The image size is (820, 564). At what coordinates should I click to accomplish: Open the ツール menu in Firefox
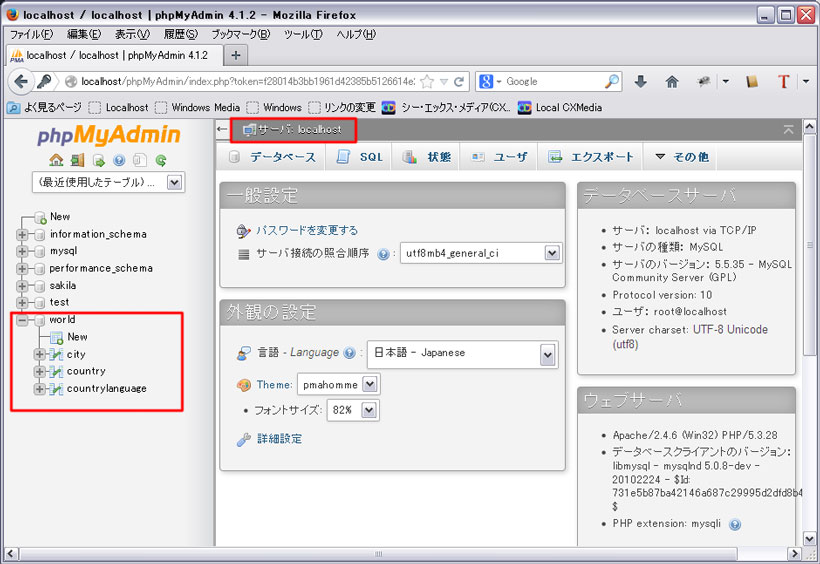pos(303,35)
